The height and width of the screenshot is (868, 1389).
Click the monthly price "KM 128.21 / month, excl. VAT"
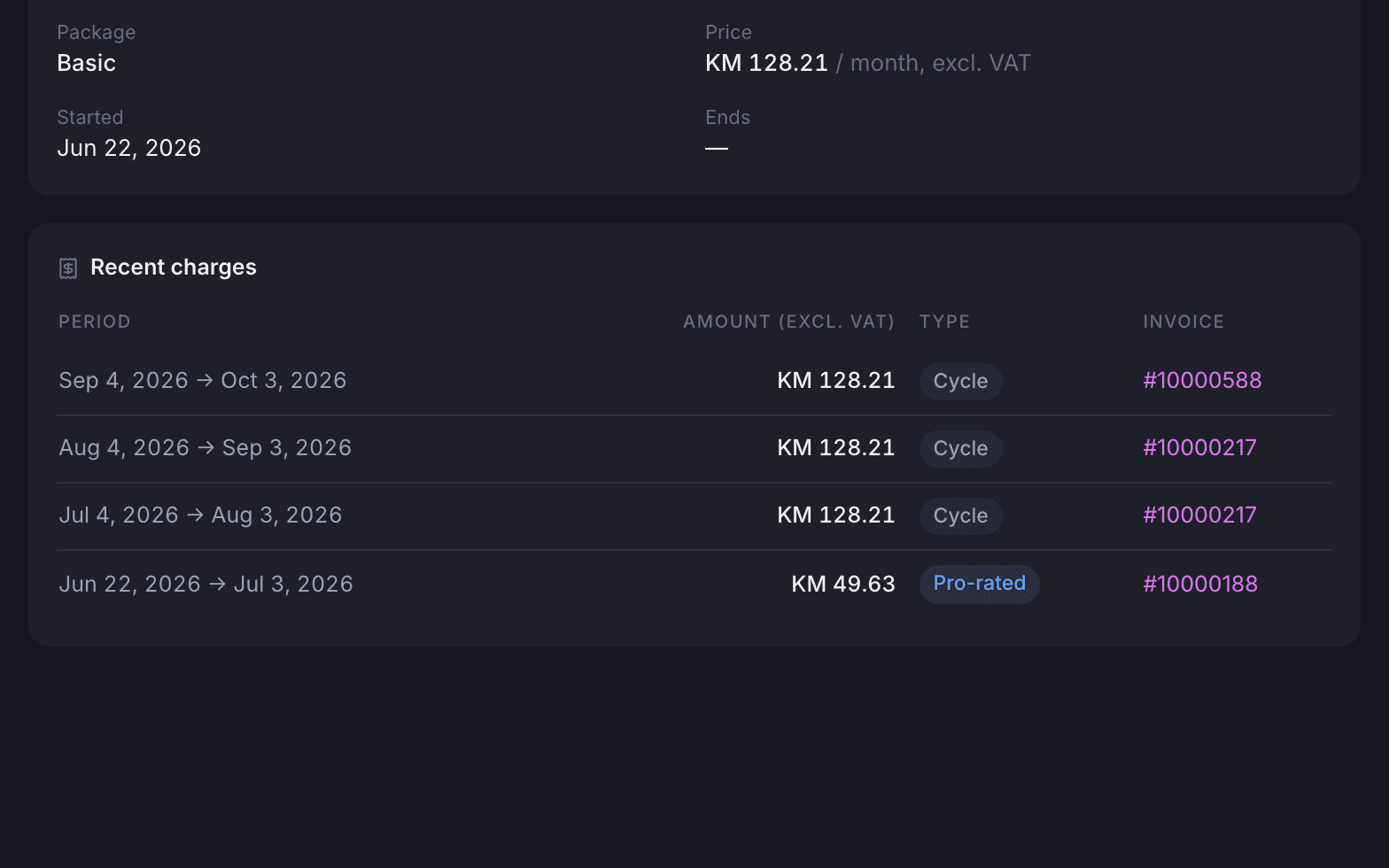coord(868,63)
